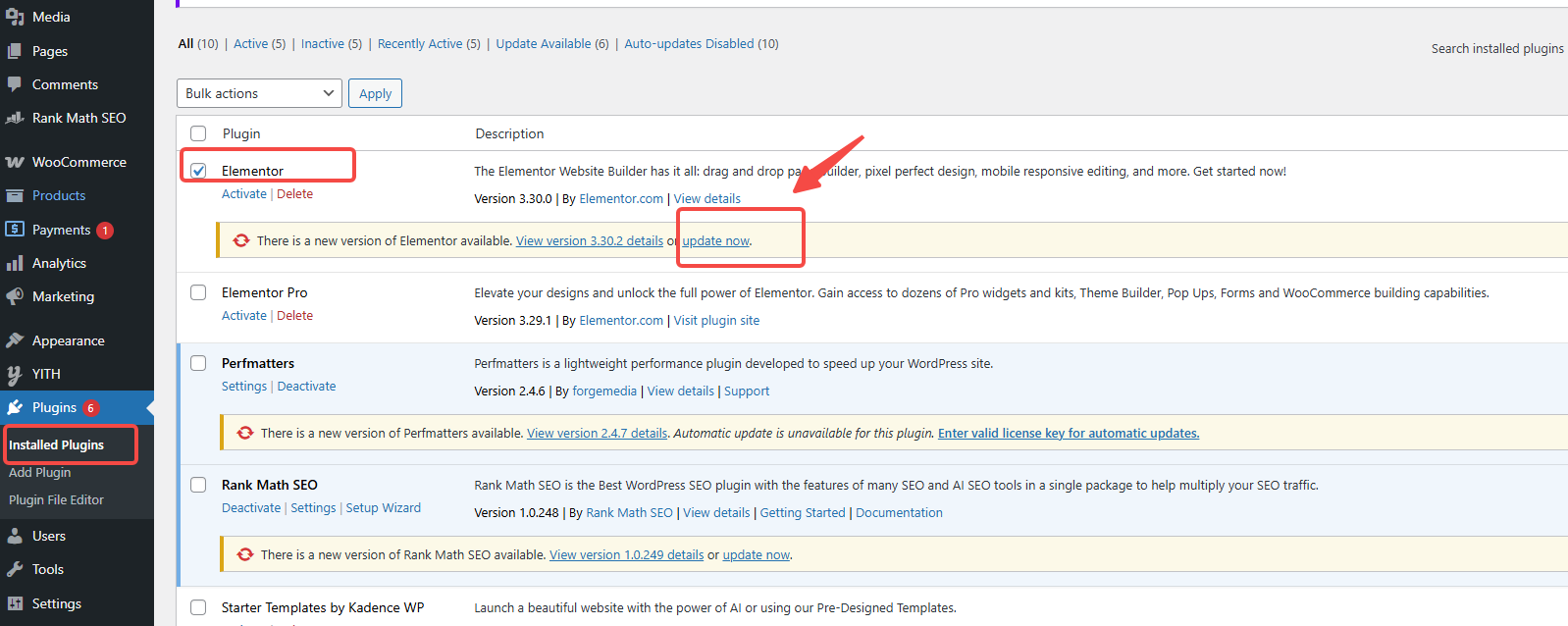Viewport: 1568px width, 626px height.
Task: Click the Analytics bar chart icon
Action: pyautogui.click(x=15, y=263)
